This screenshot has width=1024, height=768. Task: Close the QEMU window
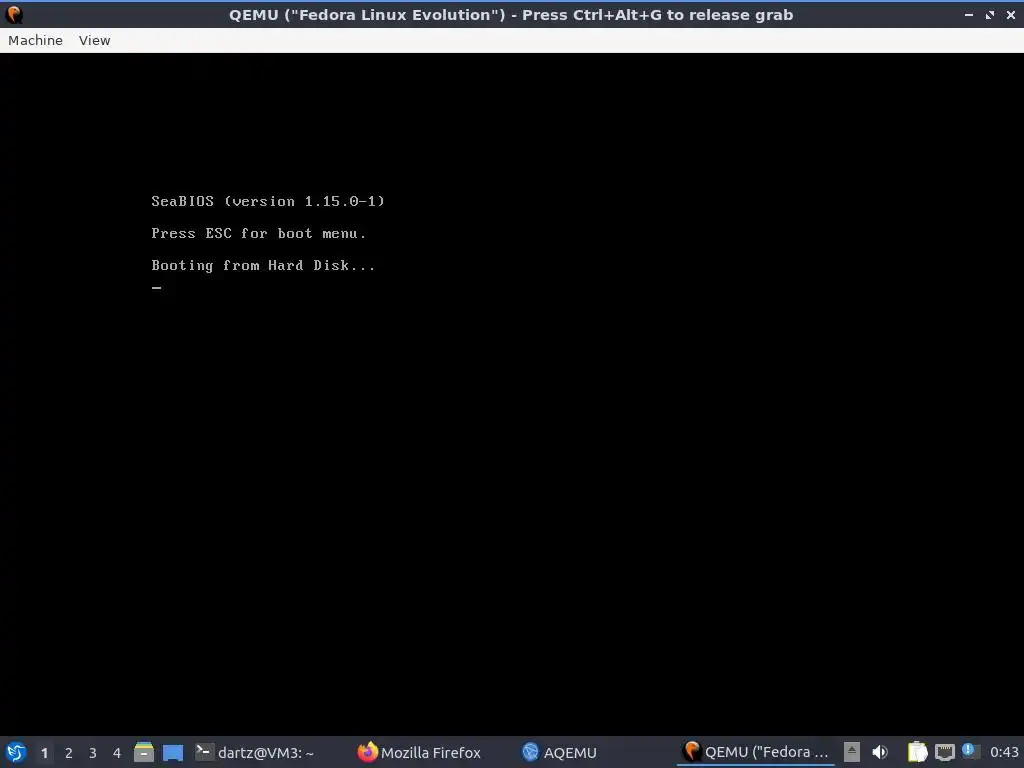point(1010,14)
